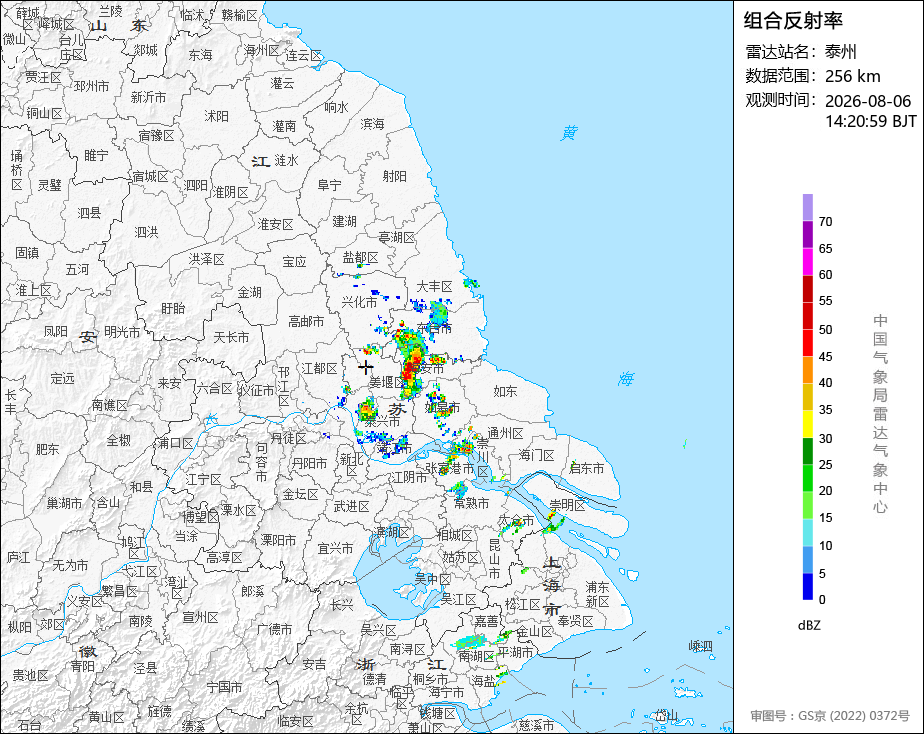Click the 如东 county label

tap(505, 391)
